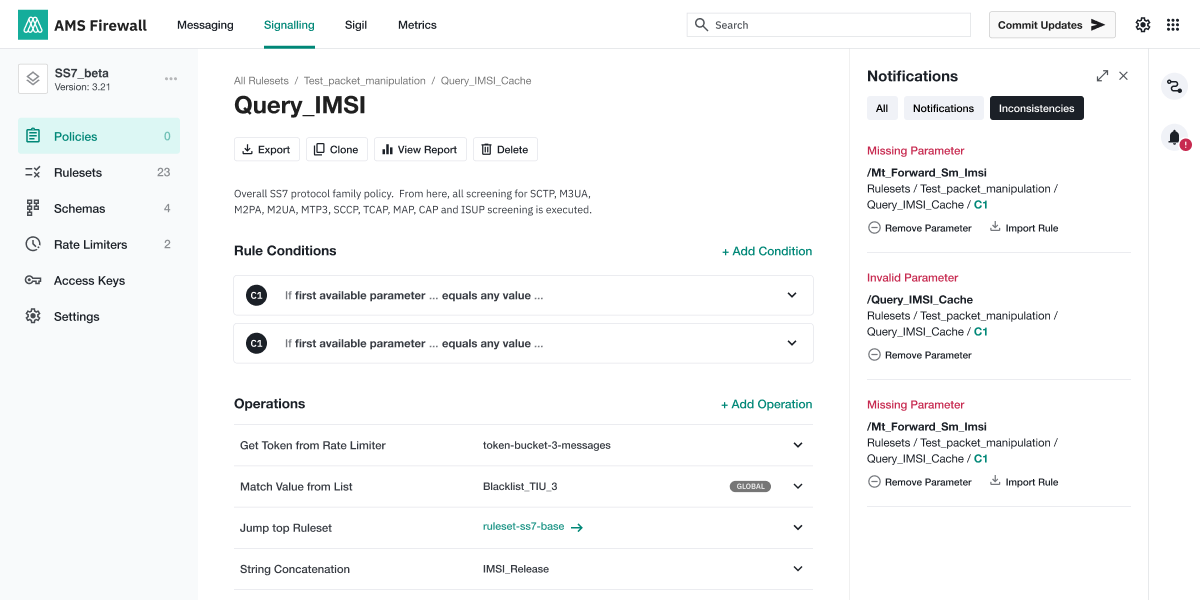
Task: Open the Messaging tab
Action: point(205,25)
